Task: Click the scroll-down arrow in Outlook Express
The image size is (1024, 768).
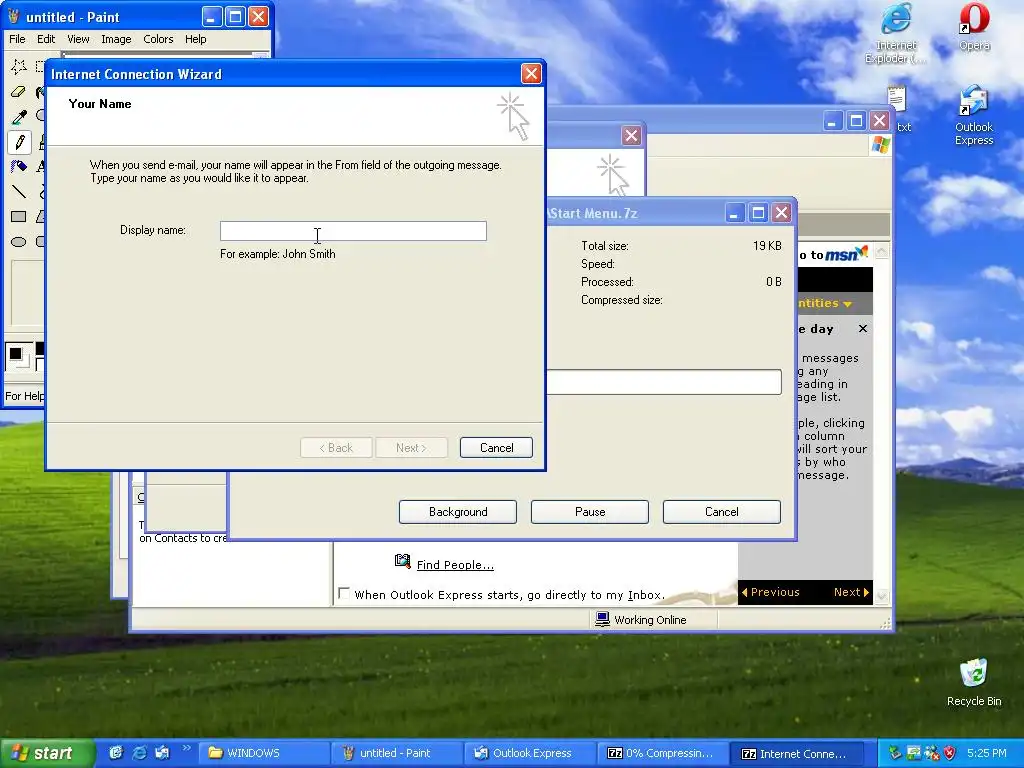Action: [882, 596]
